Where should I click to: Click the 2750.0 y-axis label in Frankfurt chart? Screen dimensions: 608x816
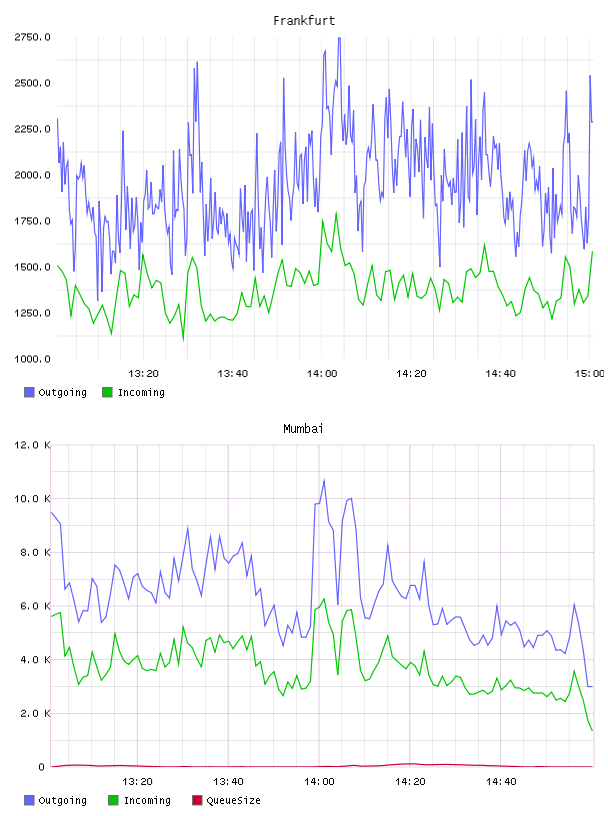click(32, 37)
